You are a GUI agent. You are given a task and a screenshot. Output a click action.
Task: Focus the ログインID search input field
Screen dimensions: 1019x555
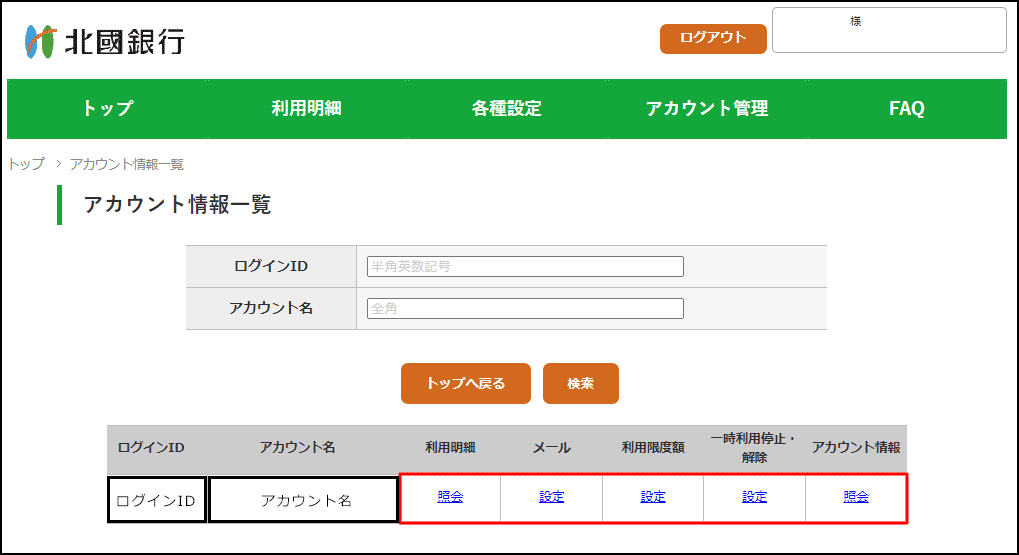pos(525,266)
